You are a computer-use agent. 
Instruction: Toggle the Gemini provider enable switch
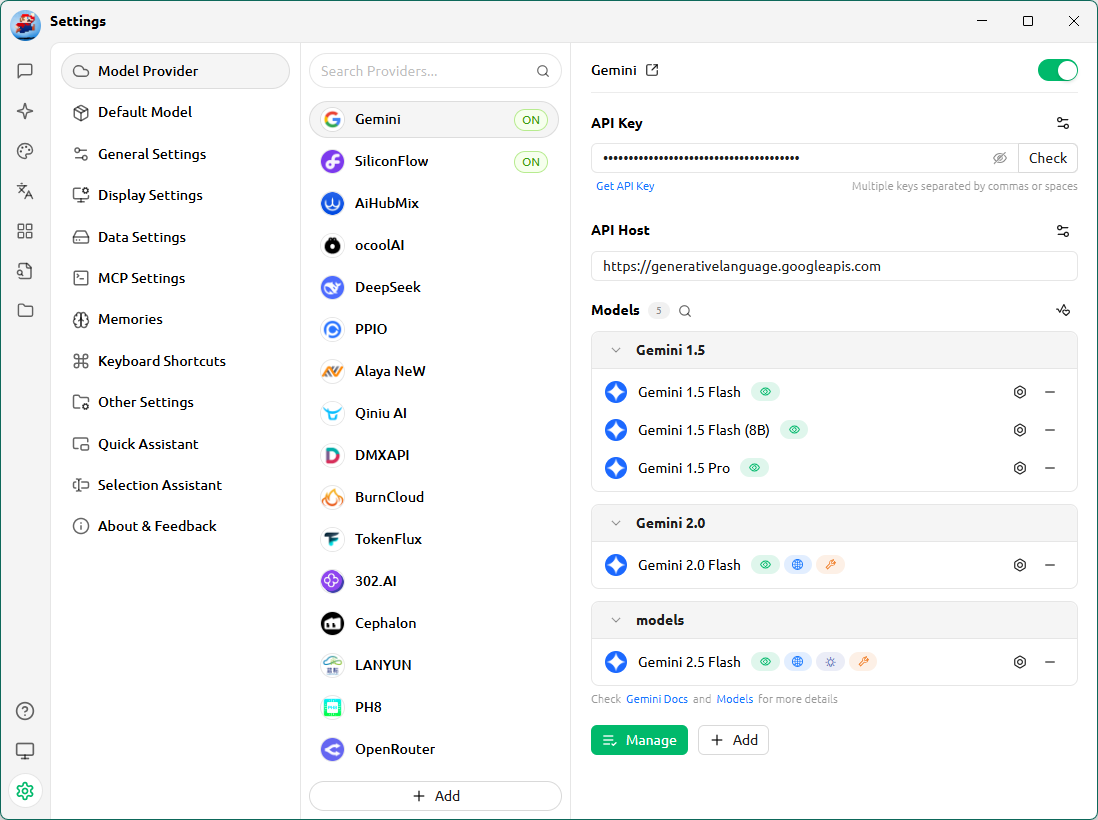tap(1057, 70)
